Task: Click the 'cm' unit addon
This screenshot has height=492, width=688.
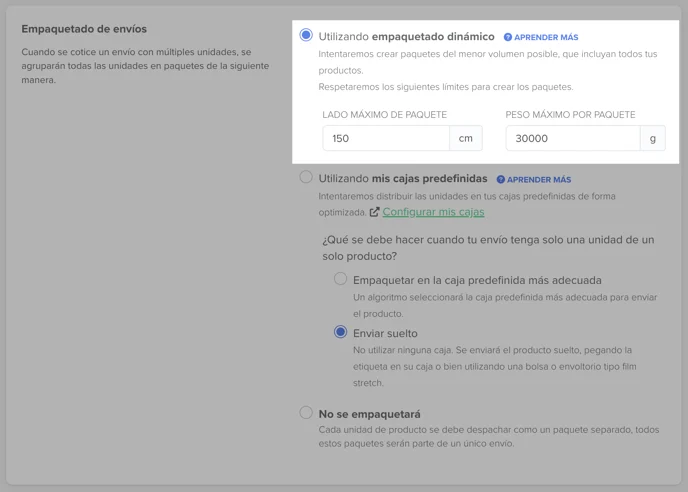Action: (x=465, y=138)
